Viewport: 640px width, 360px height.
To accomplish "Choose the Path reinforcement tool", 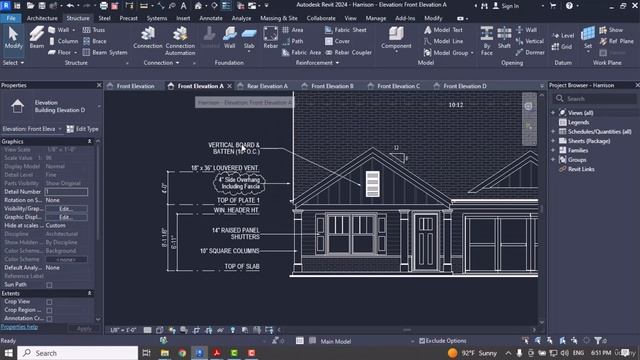I will 293,41.
